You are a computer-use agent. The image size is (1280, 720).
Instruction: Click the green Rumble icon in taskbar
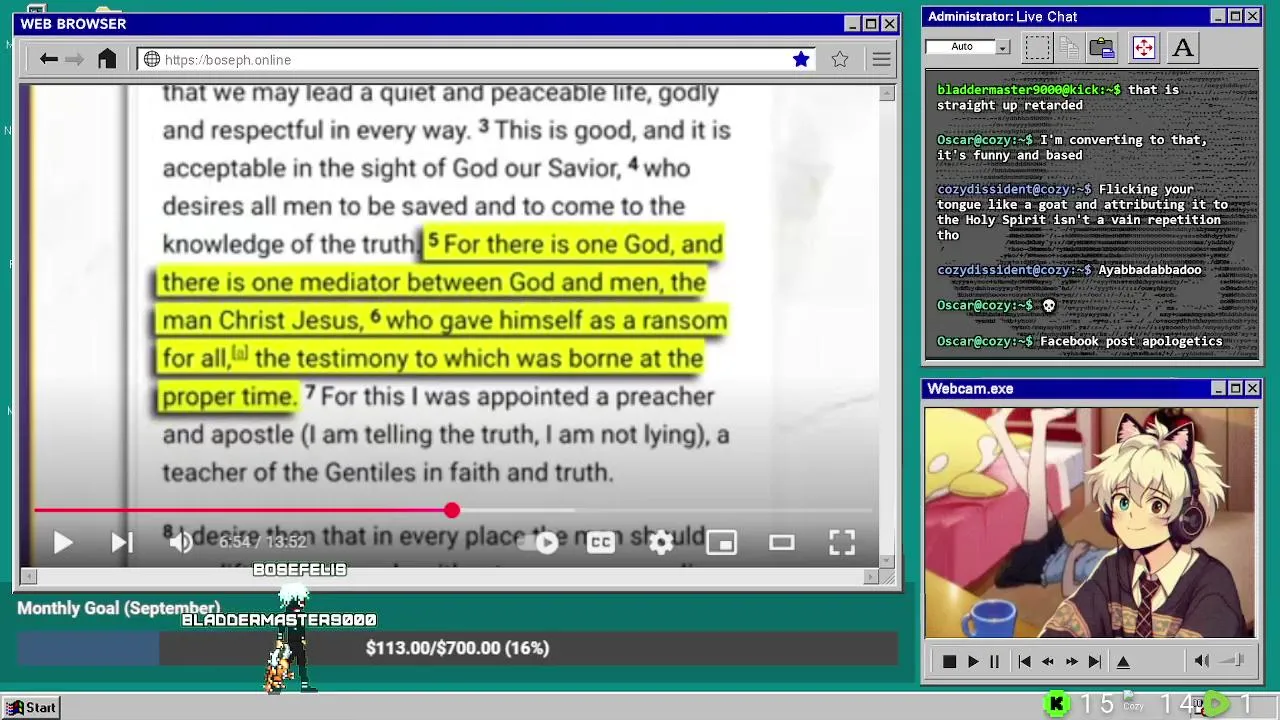click(1216, 704)
